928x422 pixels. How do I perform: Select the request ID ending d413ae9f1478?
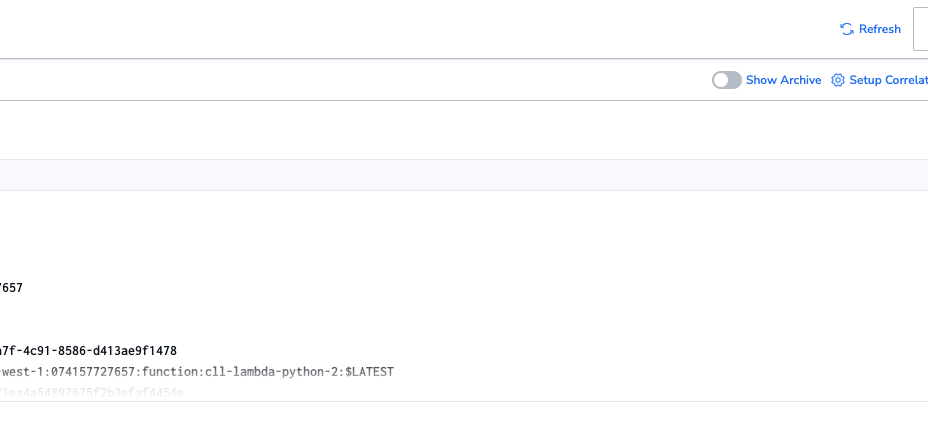tap(88, 351)
